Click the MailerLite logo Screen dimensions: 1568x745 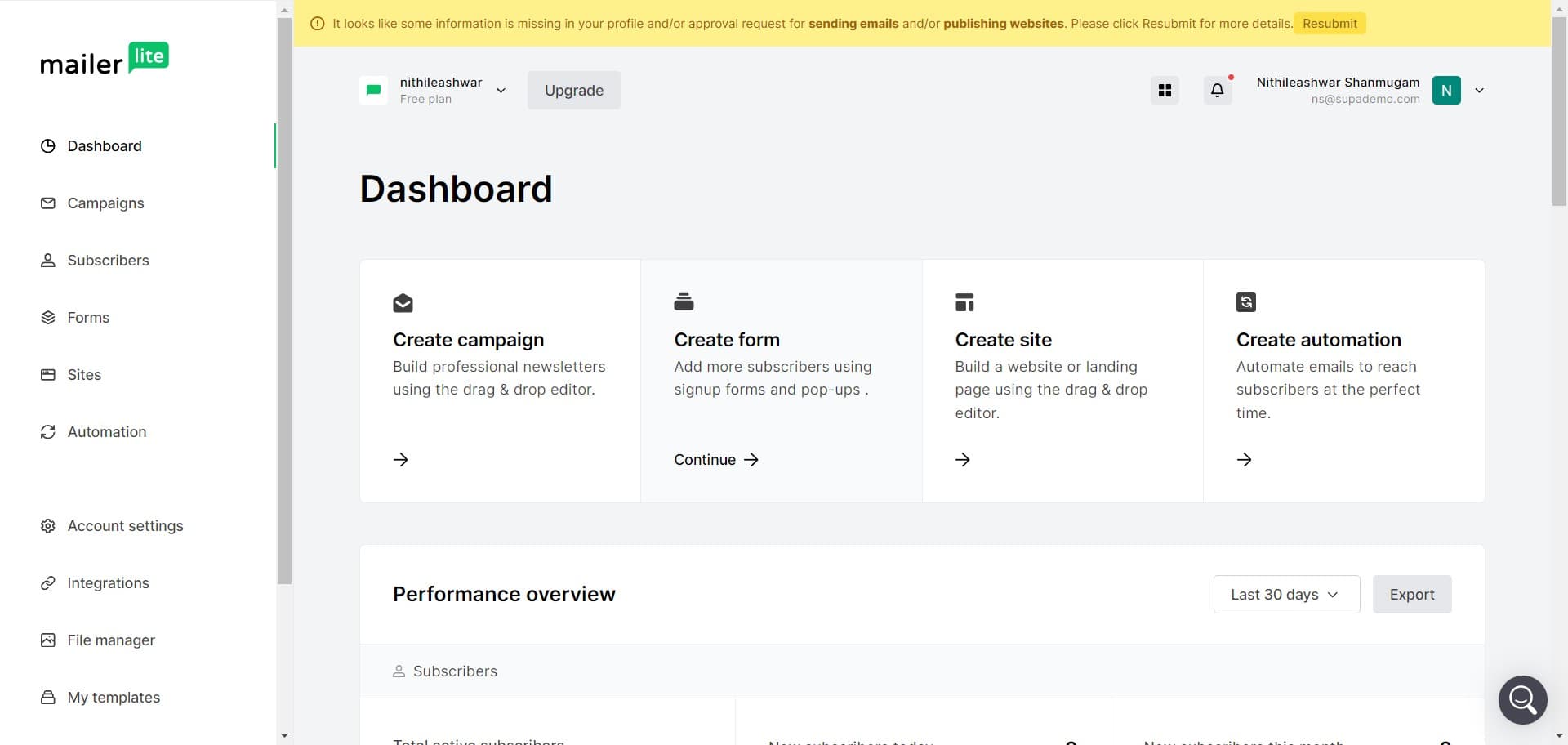[105, 58]
